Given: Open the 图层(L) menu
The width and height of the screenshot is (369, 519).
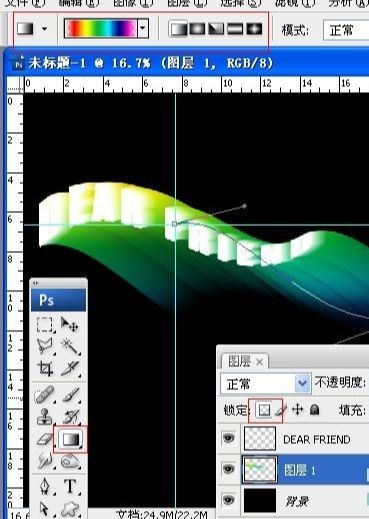Looking at the screenshot, I should tap(187, 3).
